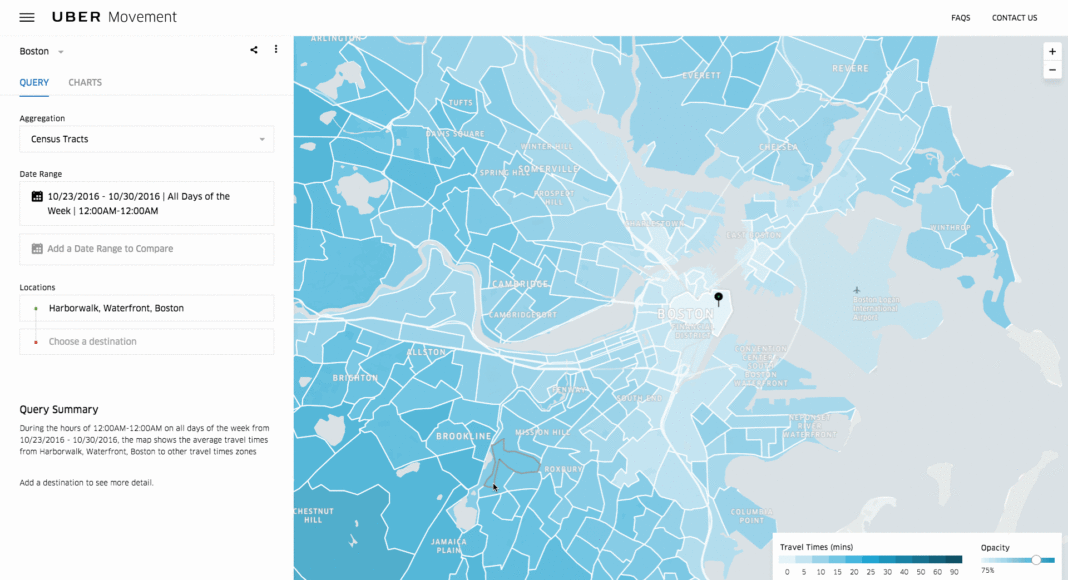Click the origin pin marker on map

tap(718, 298)
